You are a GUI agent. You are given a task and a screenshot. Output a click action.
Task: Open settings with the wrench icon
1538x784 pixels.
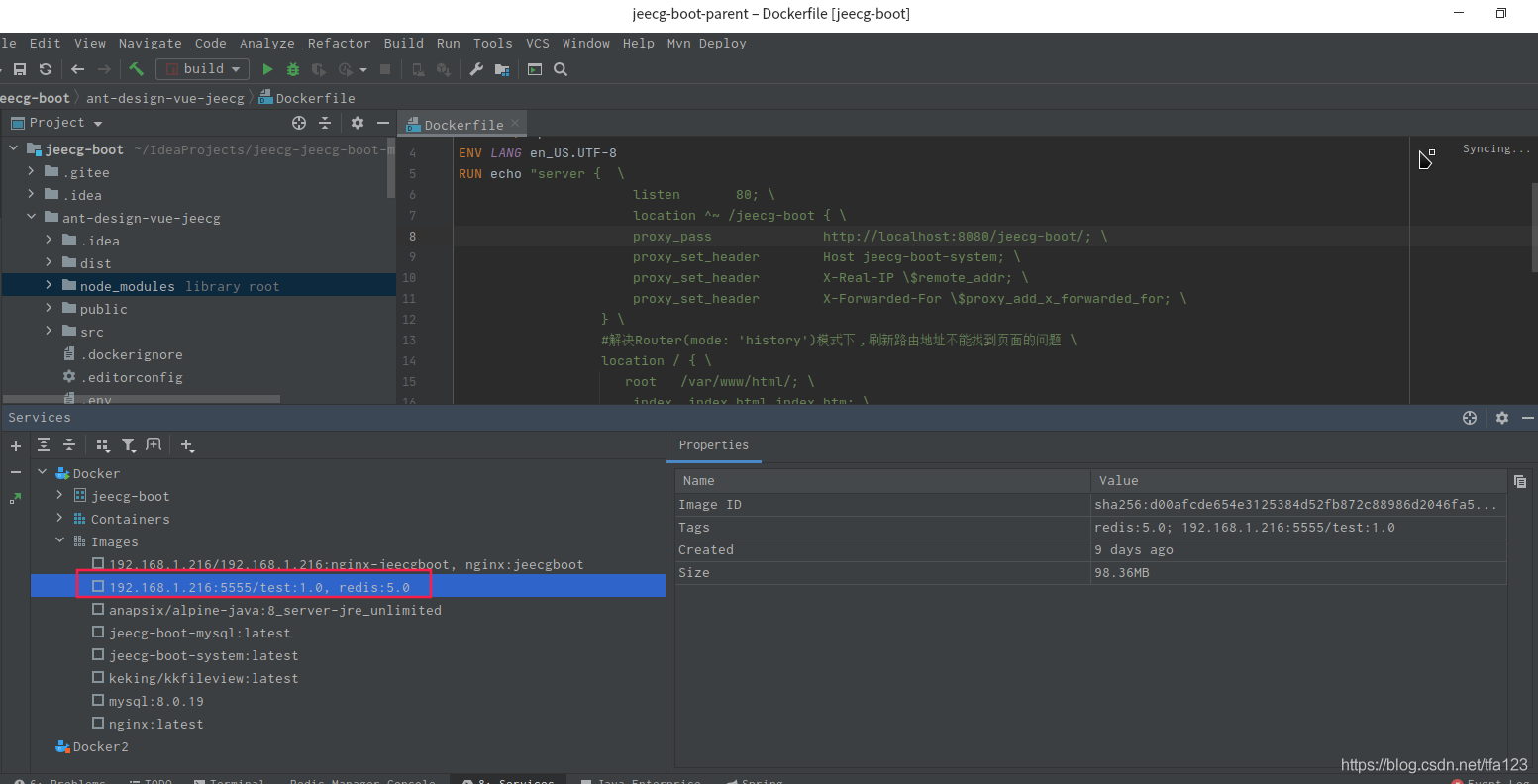click(476, 69)
